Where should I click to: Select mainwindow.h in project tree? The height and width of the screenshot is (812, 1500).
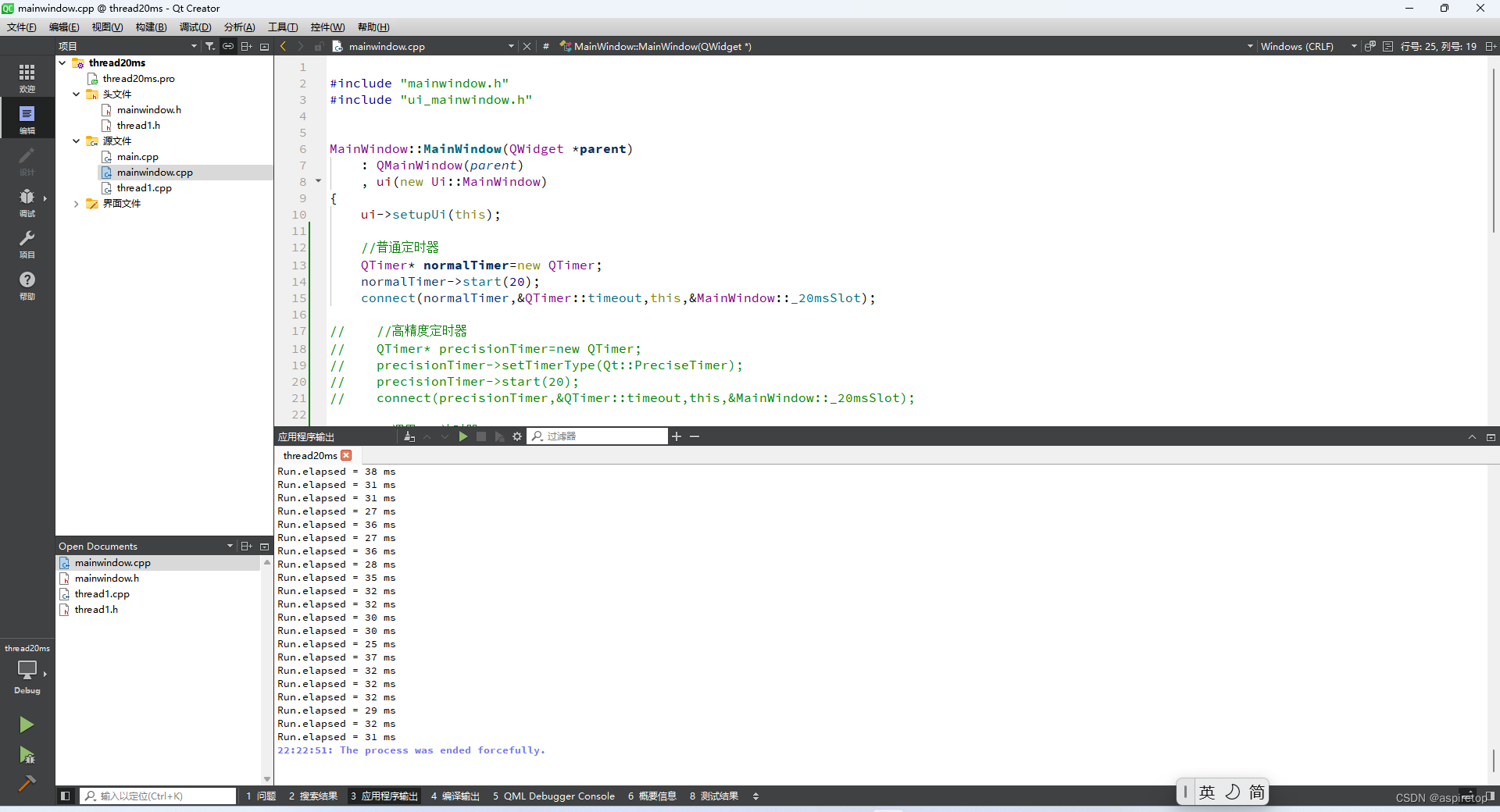click(x=148, y=109)
